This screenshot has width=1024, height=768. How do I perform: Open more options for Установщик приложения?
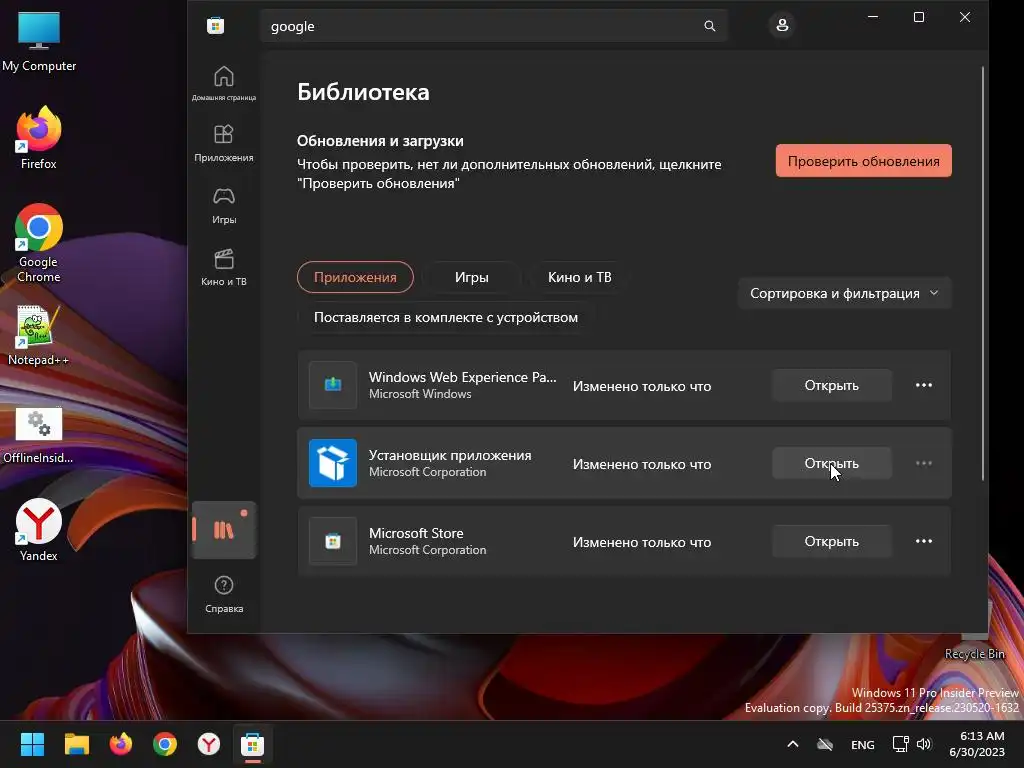923,463
